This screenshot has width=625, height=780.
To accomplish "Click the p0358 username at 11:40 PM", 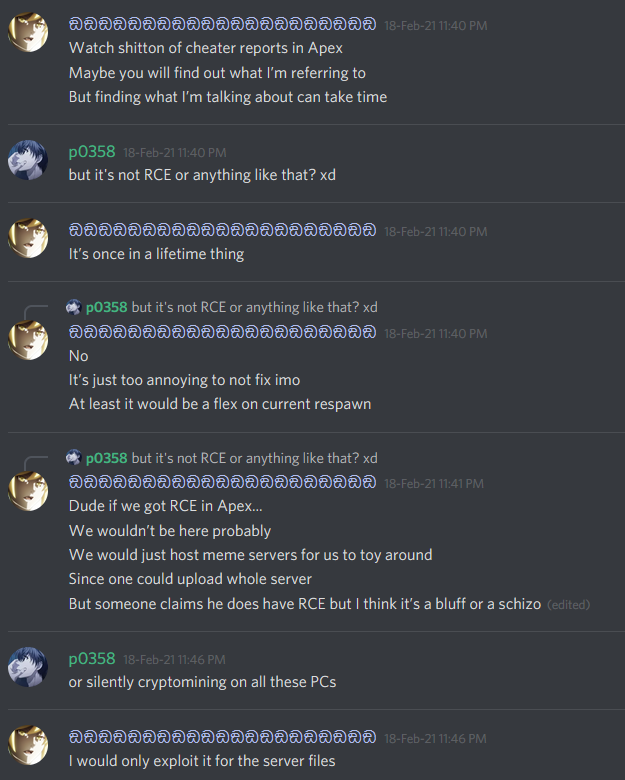I will click(92, 152).
